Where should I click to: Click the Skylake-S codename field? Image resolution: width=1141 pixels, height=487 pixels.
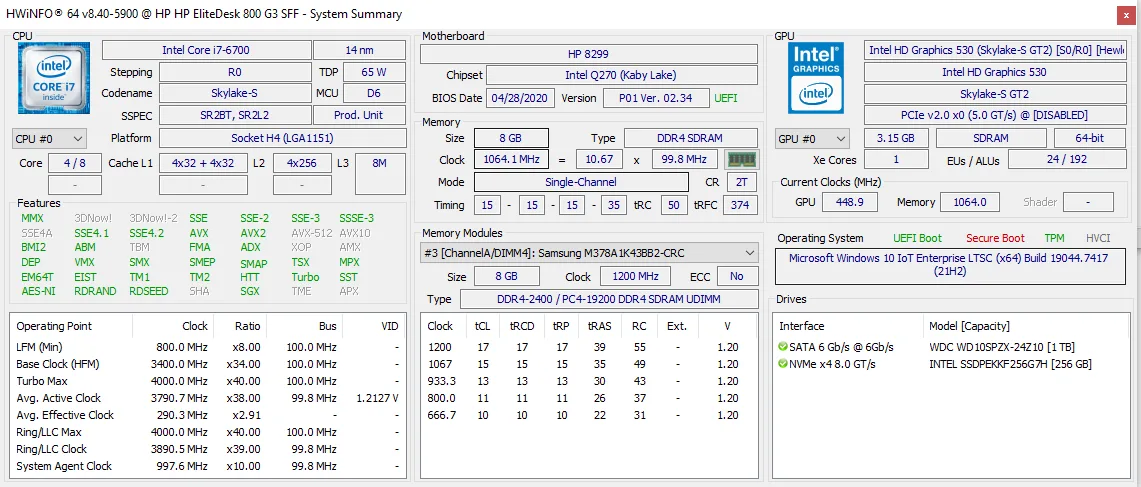point(234,93)
